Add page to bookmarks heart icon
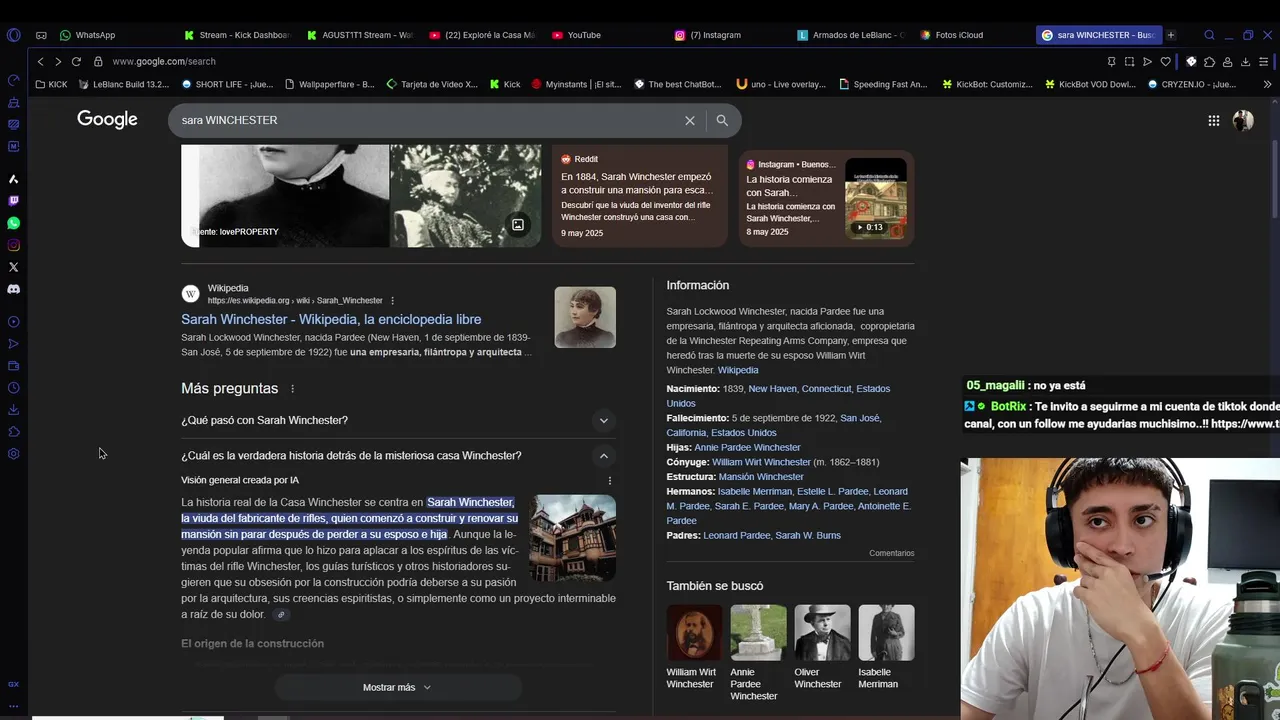Screen dimensions: 1280x720 click(1165, 62)
